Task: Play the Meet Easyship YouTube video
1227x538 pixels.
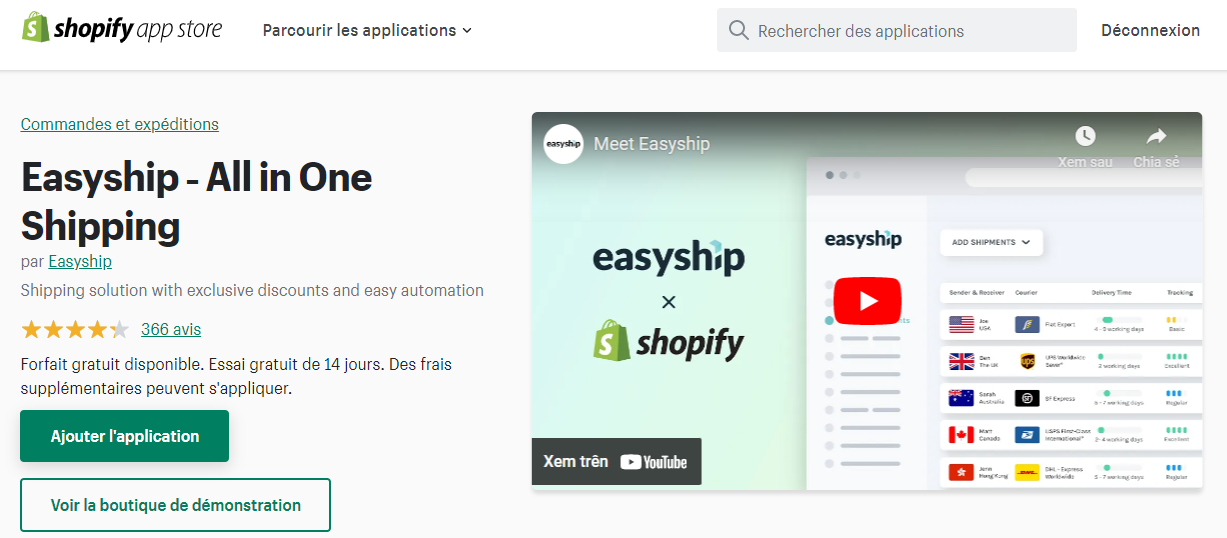Action: point(867,301)
